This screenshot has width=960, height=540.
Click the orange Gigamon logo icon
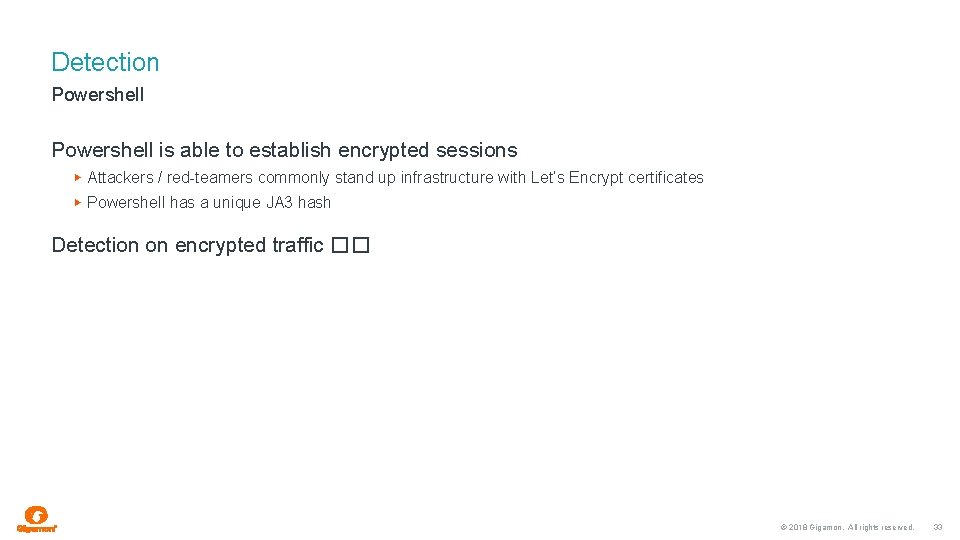(x=36, y=515)
